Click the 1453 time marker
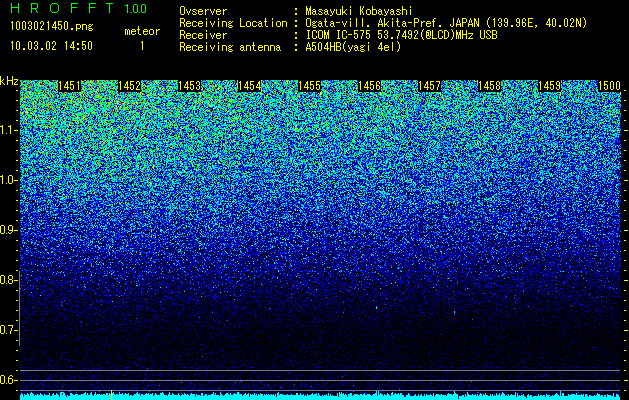 [189, 86]
